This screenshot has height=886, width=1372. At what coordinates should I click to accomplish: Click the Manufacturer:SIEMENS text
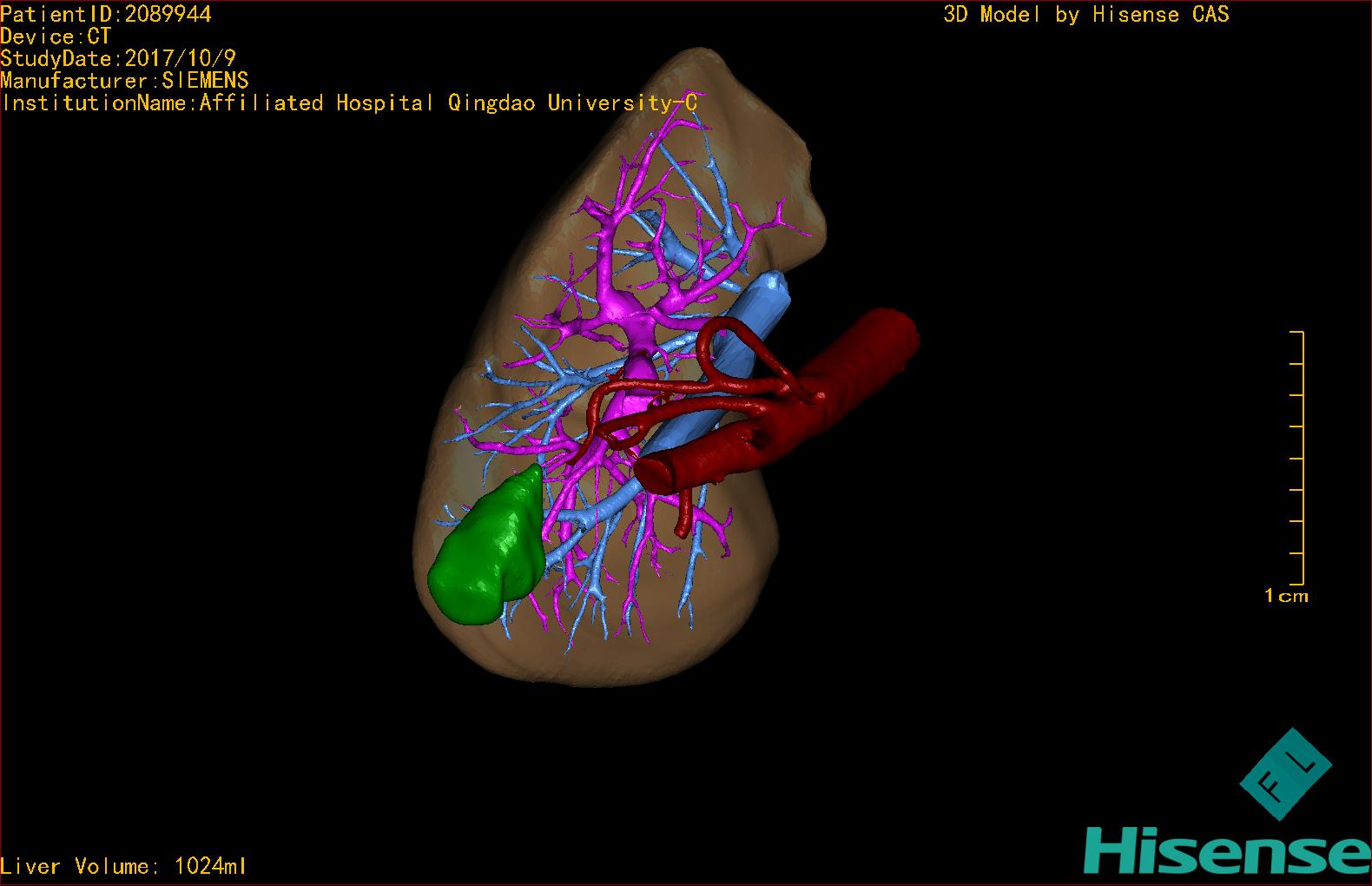point(124,81)
